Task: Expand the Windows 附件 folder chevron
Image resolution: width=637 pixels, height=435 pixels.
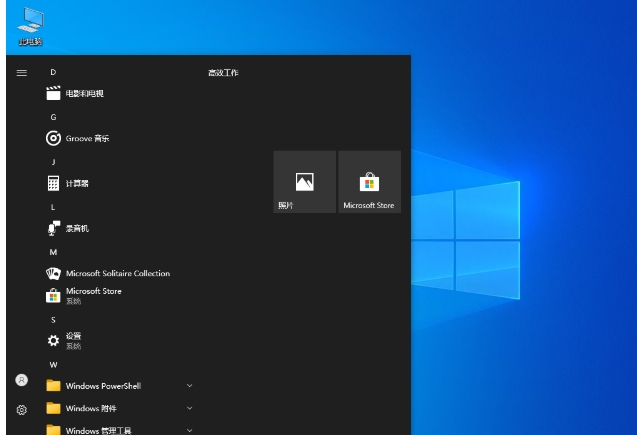Action: click(x=189, y=408)
